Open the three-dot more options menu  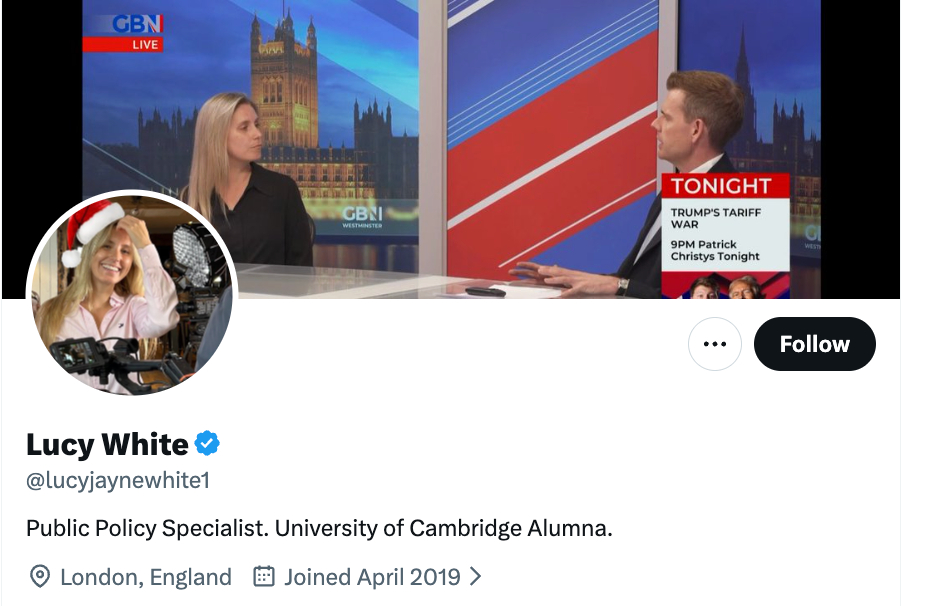(714, 344)
